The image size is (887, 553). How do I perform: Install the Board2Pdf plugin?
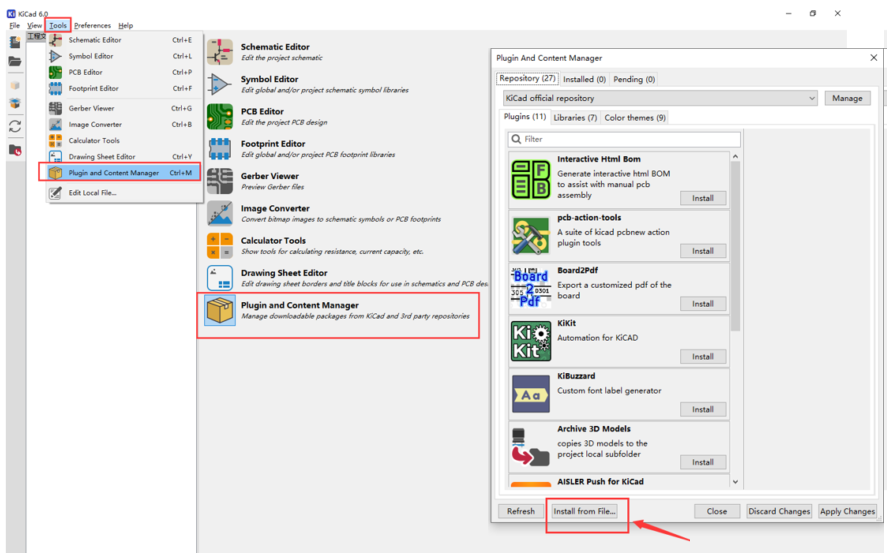703,304
